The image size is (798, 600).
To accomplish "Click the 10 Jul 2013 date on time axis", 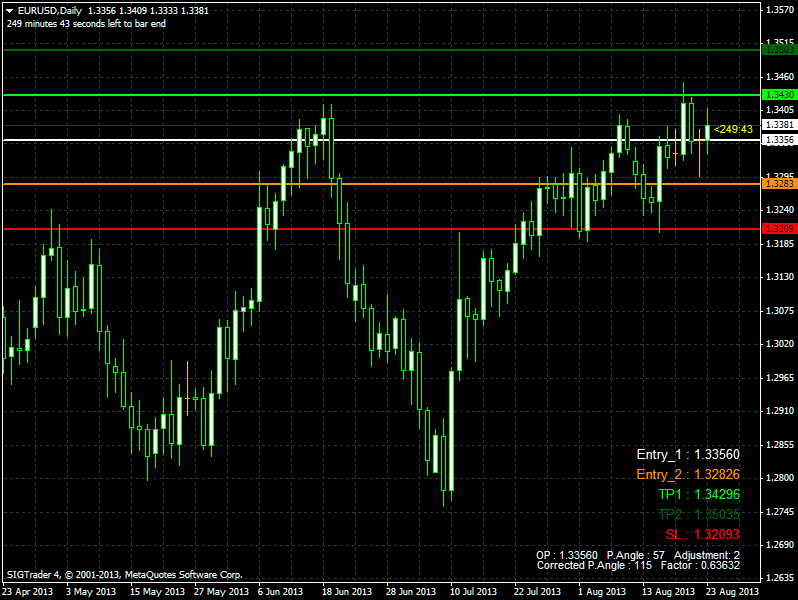I will 473,591.
